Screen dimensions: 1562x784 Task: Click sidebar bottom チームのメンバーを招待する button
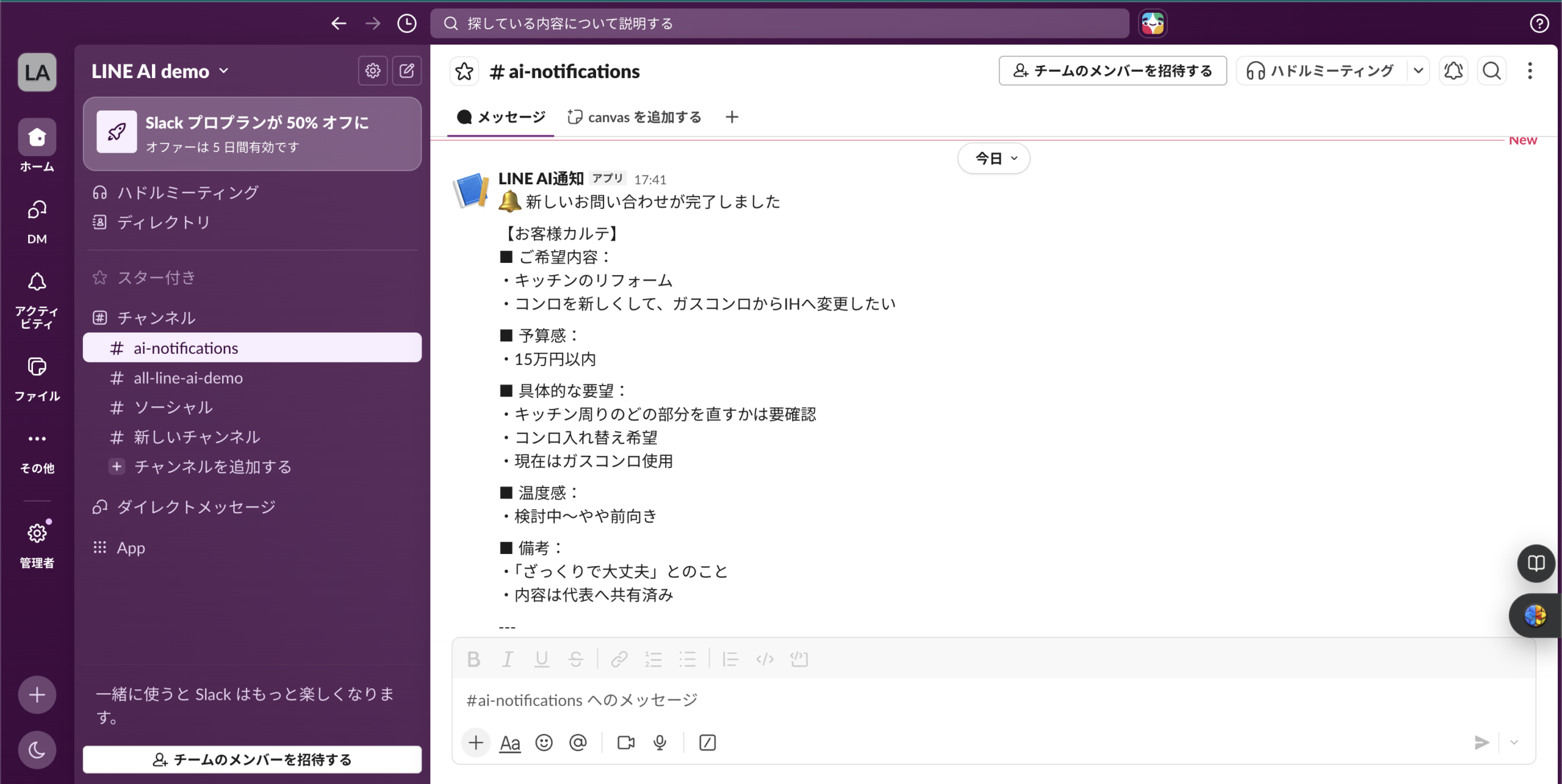click(x=252, y=760)
